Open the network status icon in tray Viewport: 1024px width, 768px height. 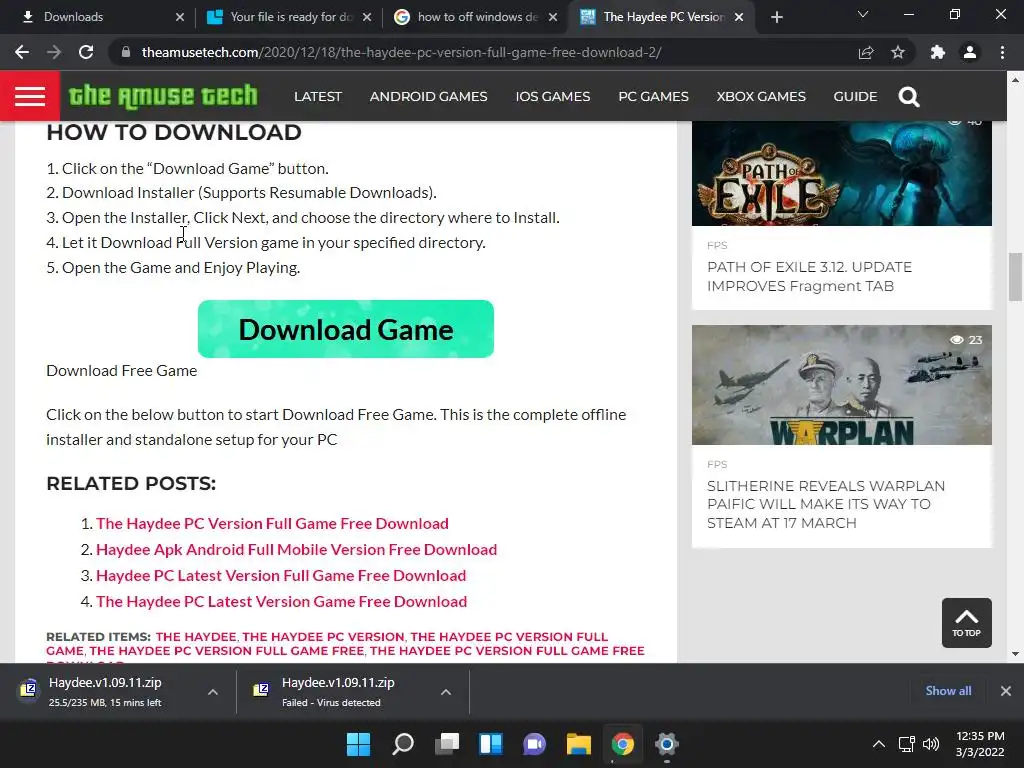(906, 744)
